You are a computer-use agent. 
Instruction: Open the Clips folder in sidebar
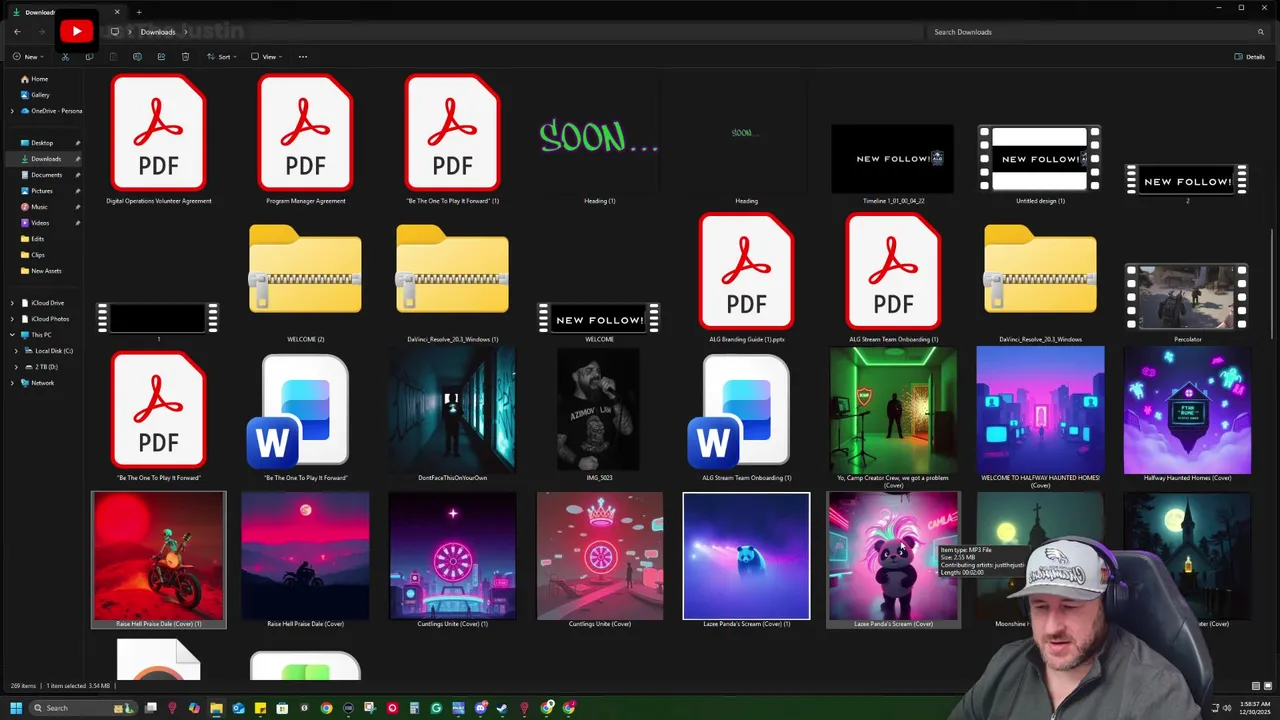point(37,255)
